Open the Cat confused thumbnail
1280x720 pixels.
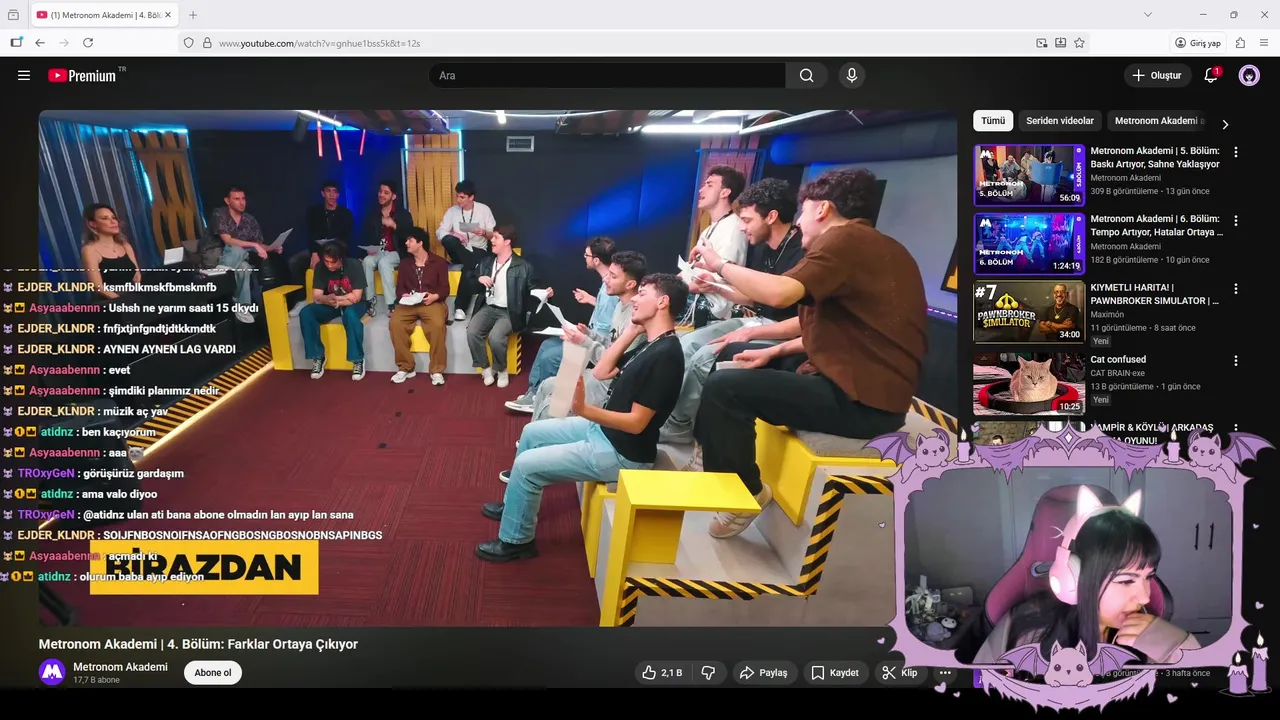point(1029,383)
